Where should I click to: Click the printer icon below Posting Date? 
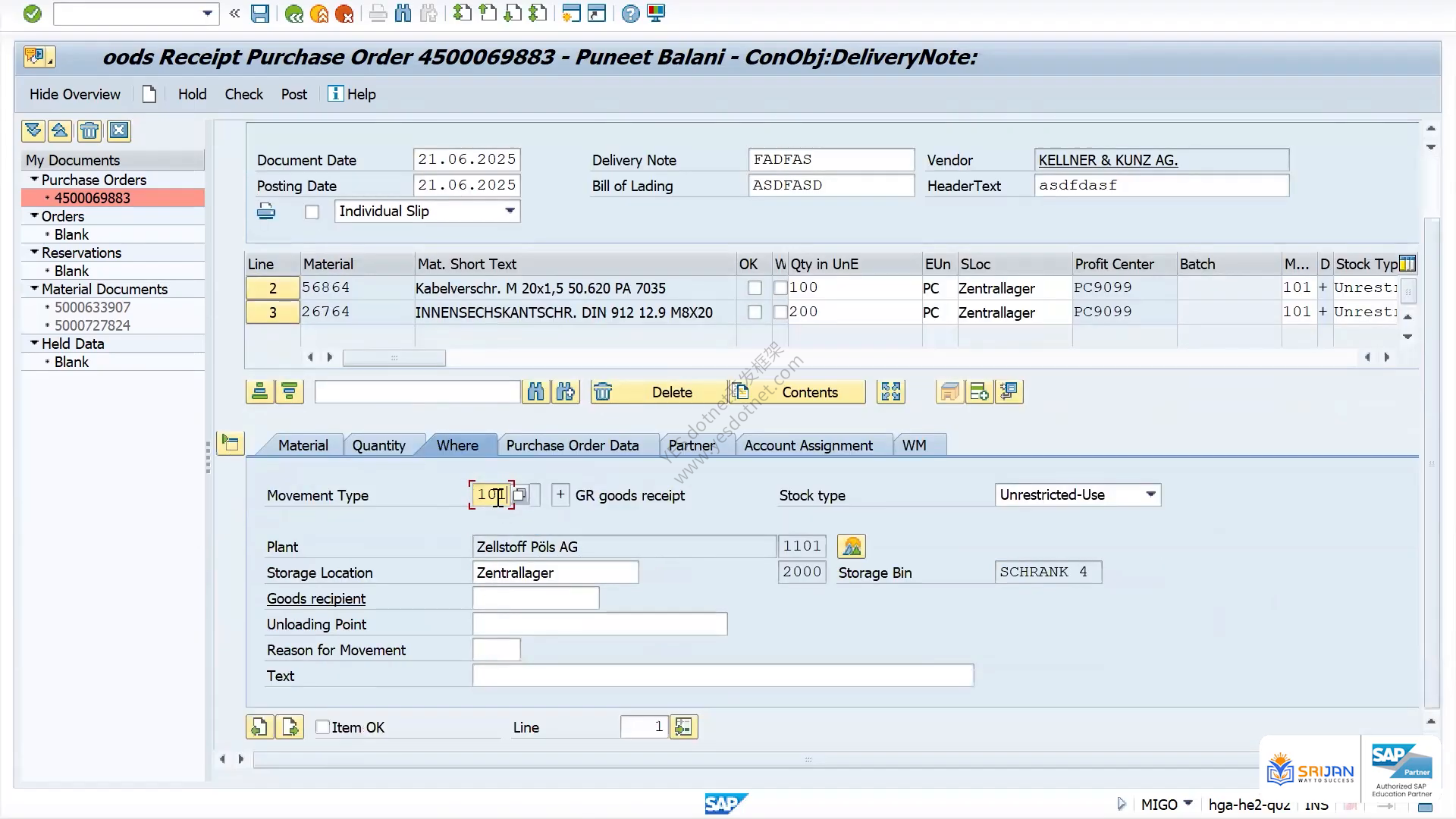click(x=266, y=212)
